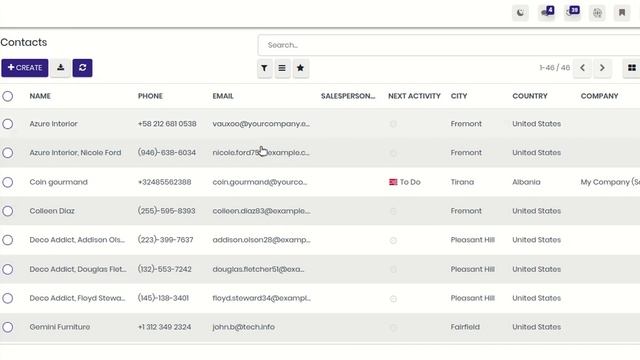The width and height of the screenshot is (640, 360).
Task: Open the Colleen Diaz contact name
Action: (52, 211)
